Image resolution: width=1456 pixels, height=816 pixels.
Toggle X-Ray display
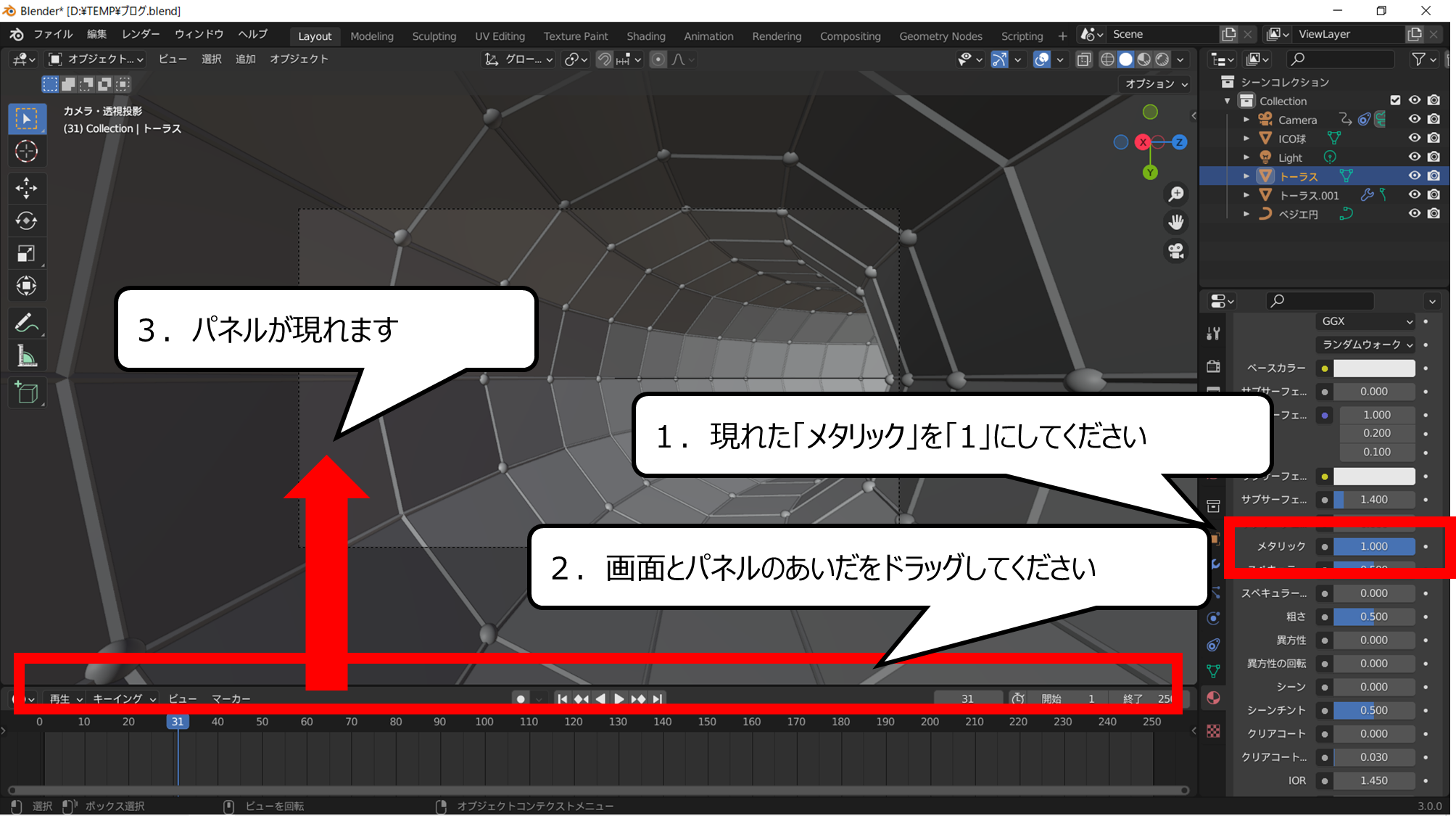click(x=1083, y=59)
